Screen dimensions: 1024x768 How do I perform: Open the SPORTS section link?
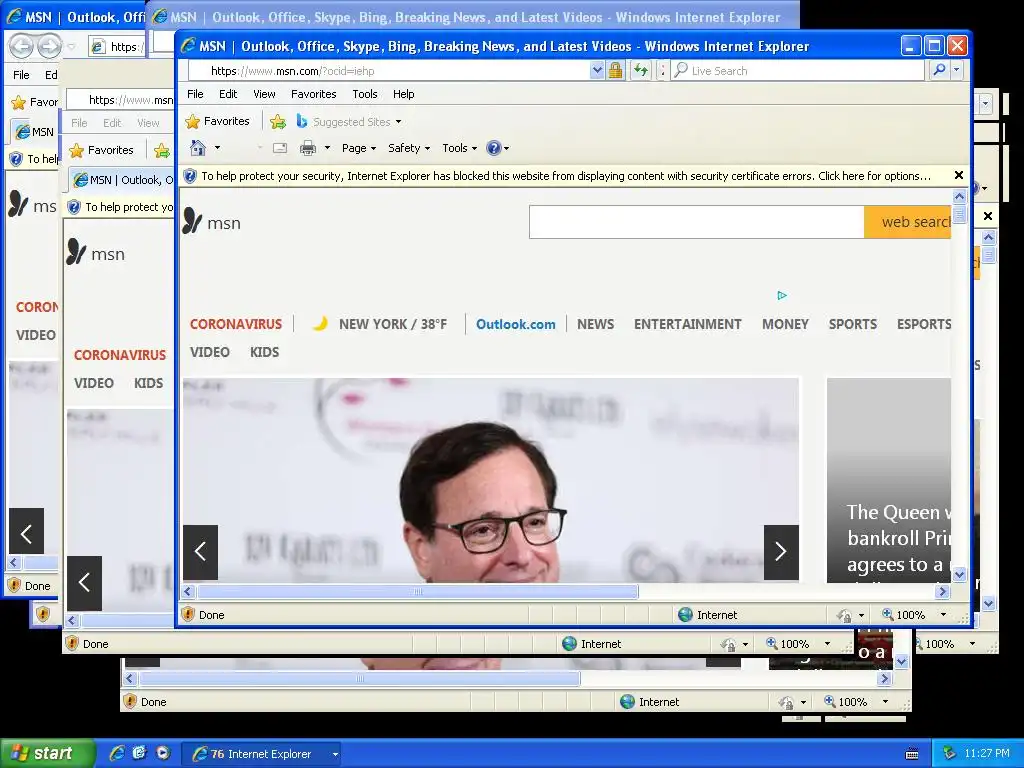(x=852, y=324)
